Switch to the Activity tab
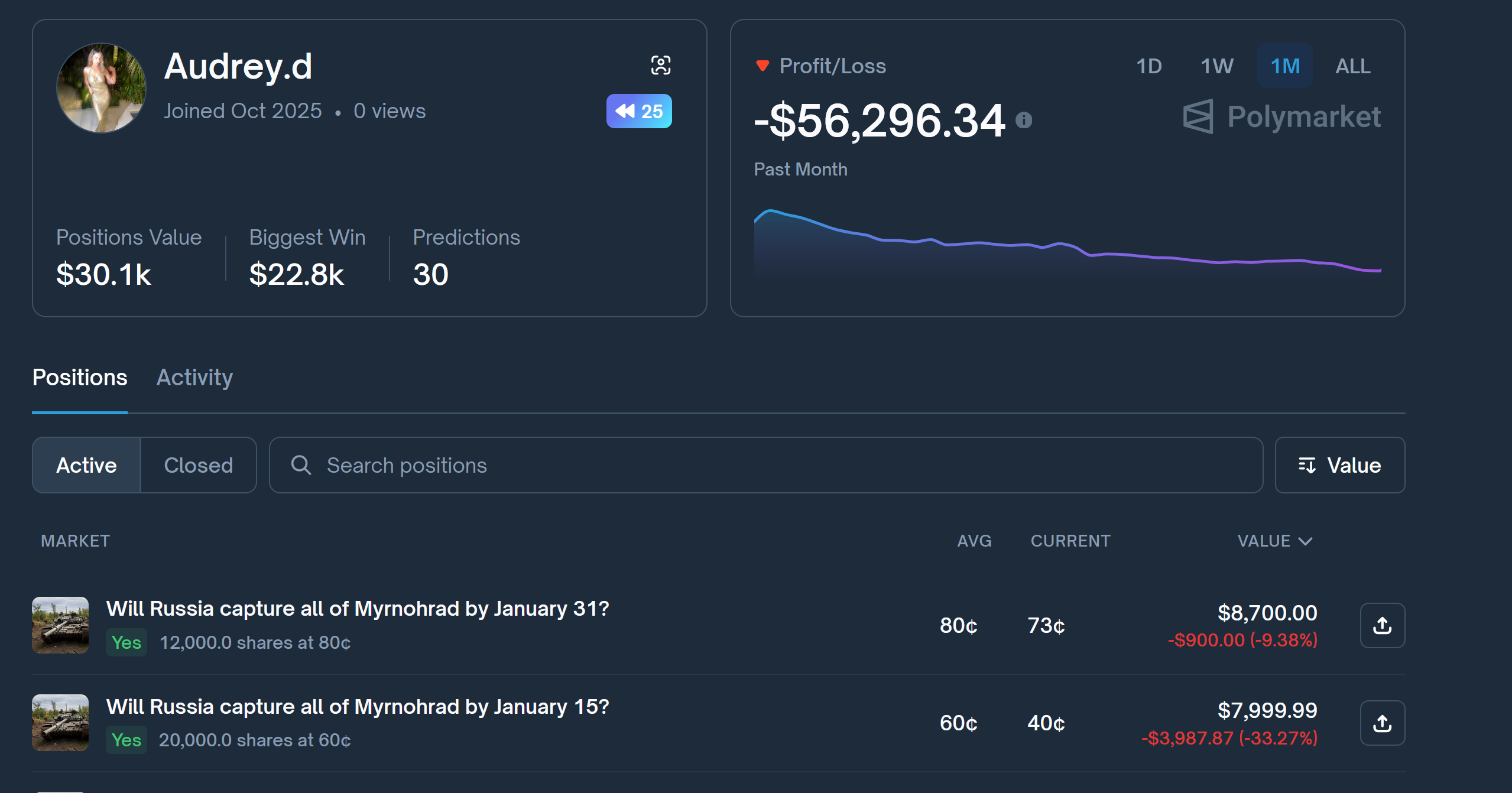This screenshot has height=793, width=1512. pos(194,378)
